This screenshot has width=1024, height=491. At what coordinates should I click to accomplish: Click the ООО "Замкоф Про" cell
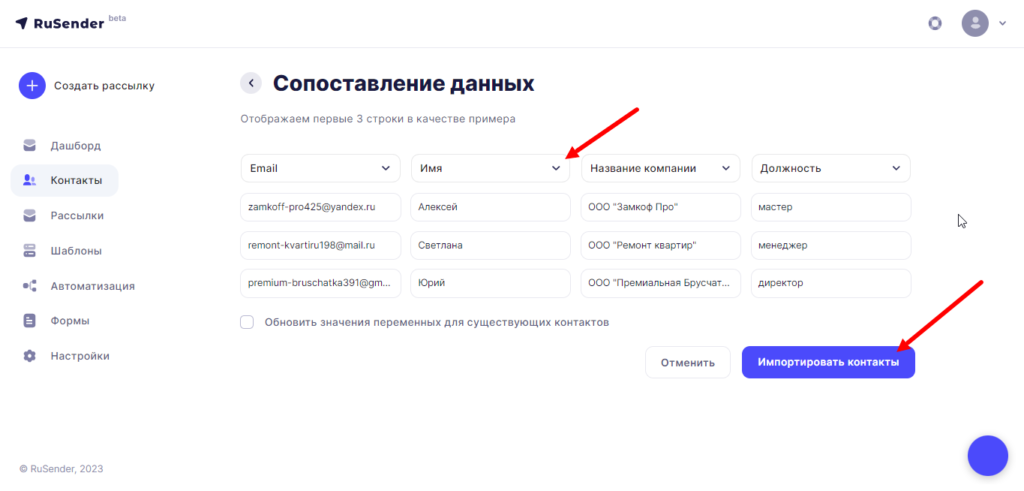pos(660,208)
